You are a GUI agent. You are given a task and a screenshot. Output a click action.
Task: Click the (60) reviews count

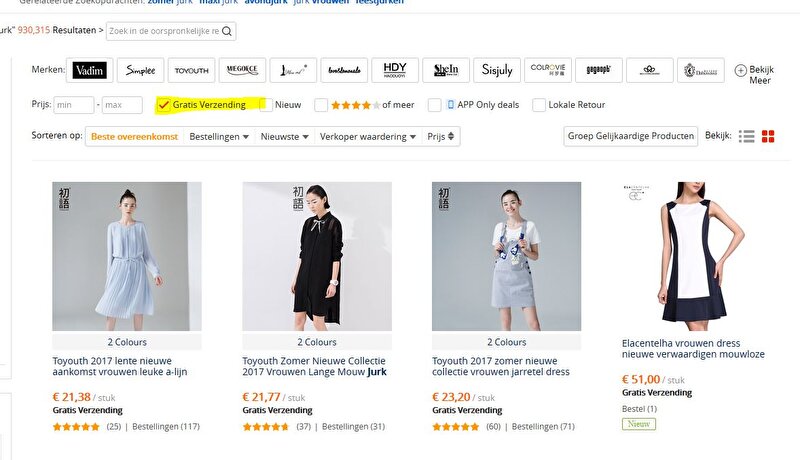click(x=493, y=427)
